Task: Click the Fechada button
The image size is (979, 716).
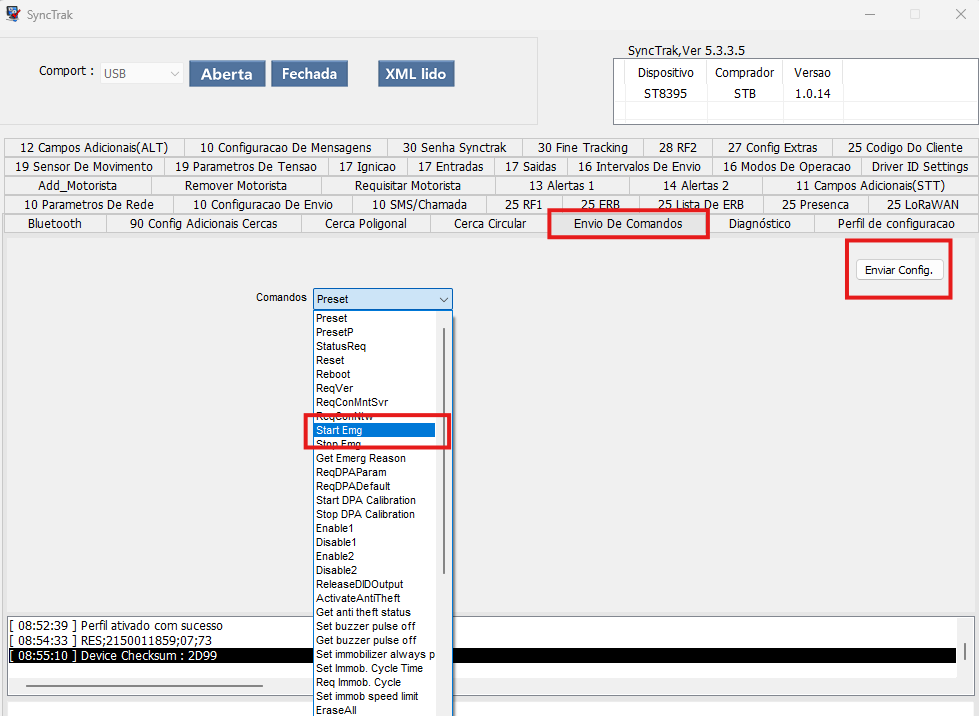Action: pos(310,74)
